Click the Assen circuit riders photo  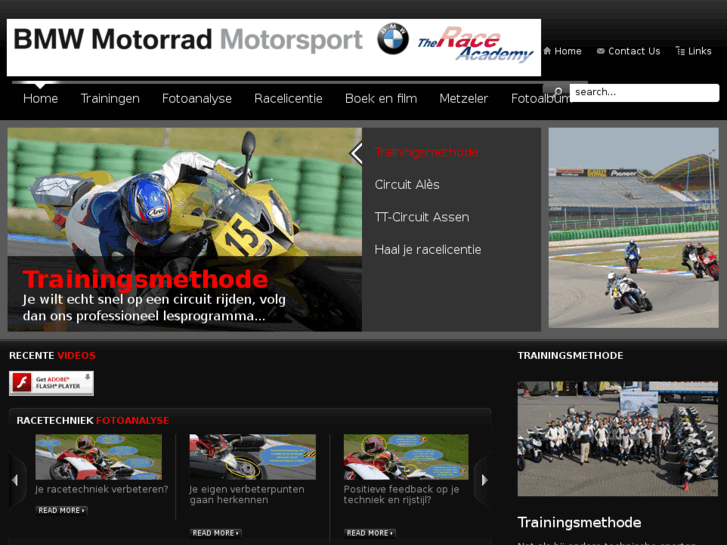(x=633, y=228)
